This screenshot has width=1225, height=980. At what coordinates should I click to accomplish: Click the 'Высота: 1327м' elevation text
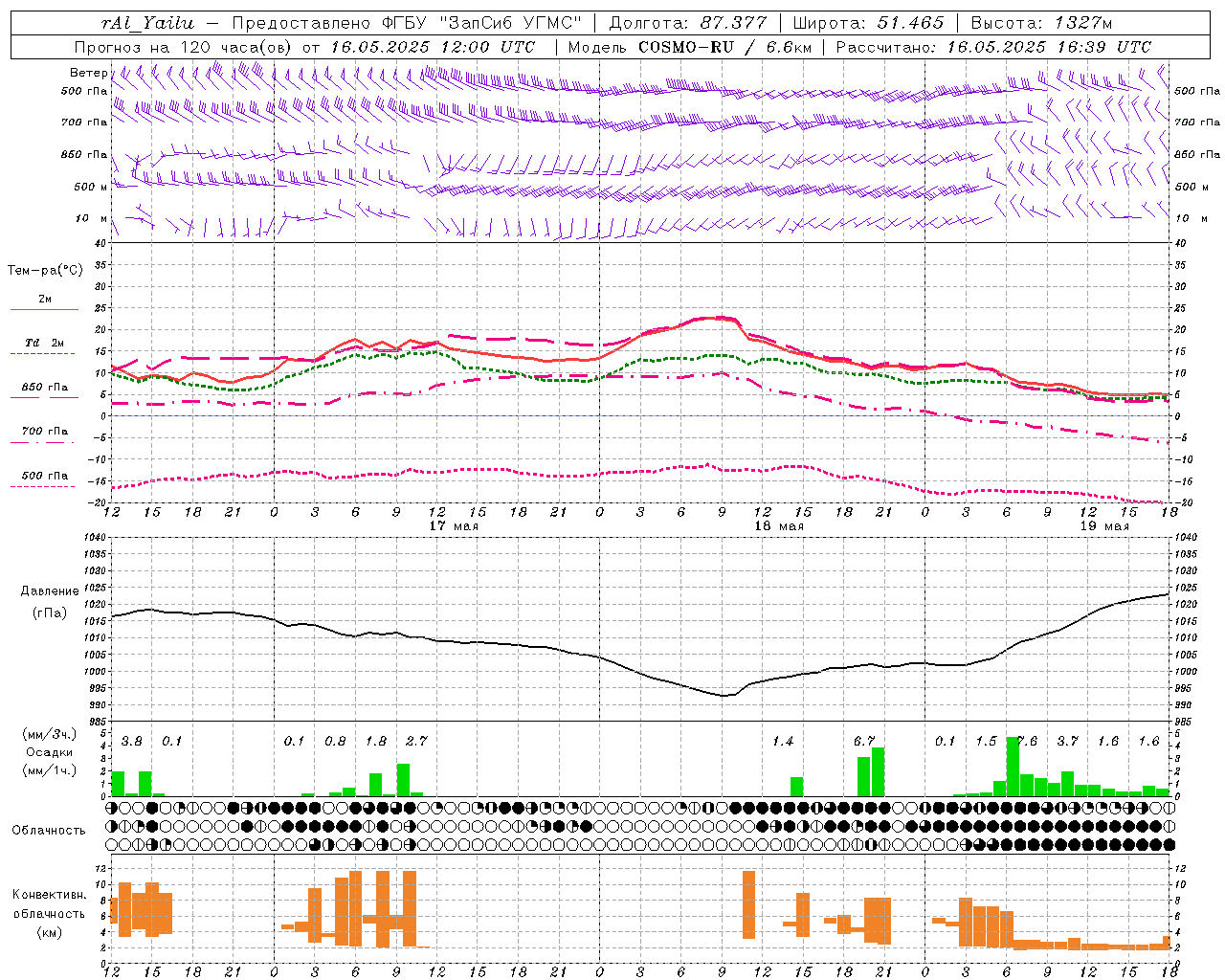click(1041, 23)
